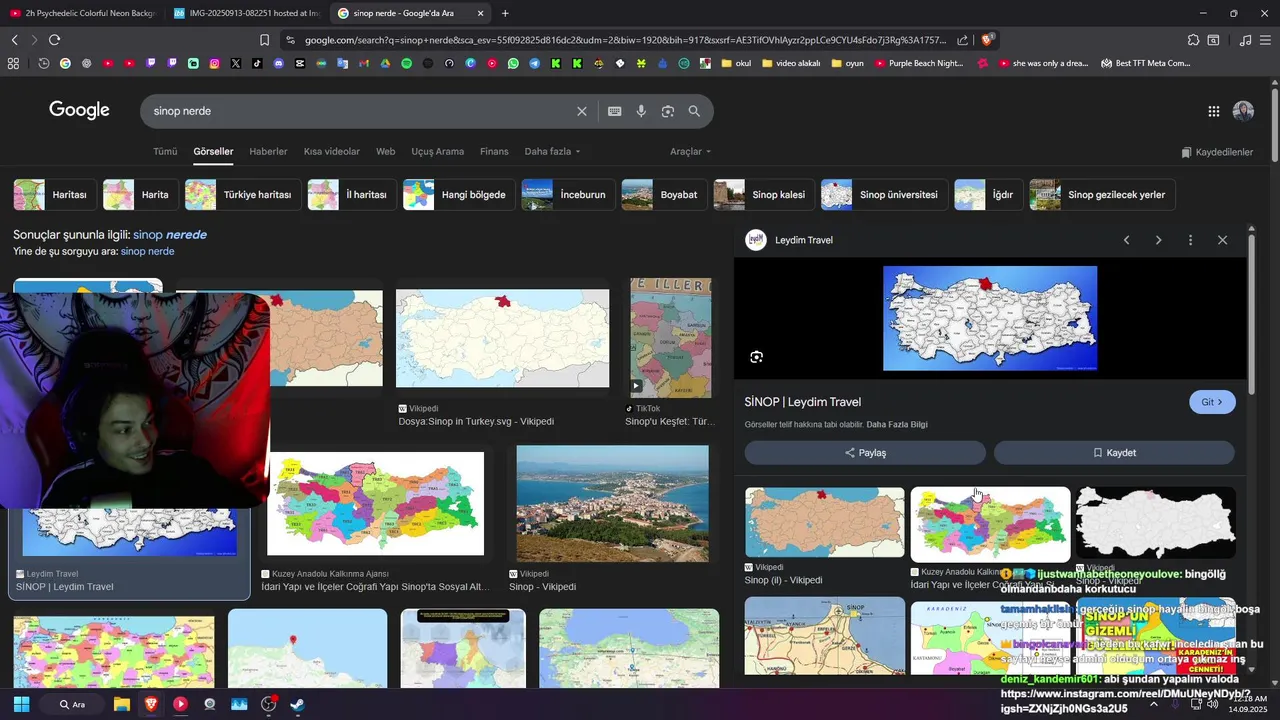Open the Spotify bookmark

(406, 63)
